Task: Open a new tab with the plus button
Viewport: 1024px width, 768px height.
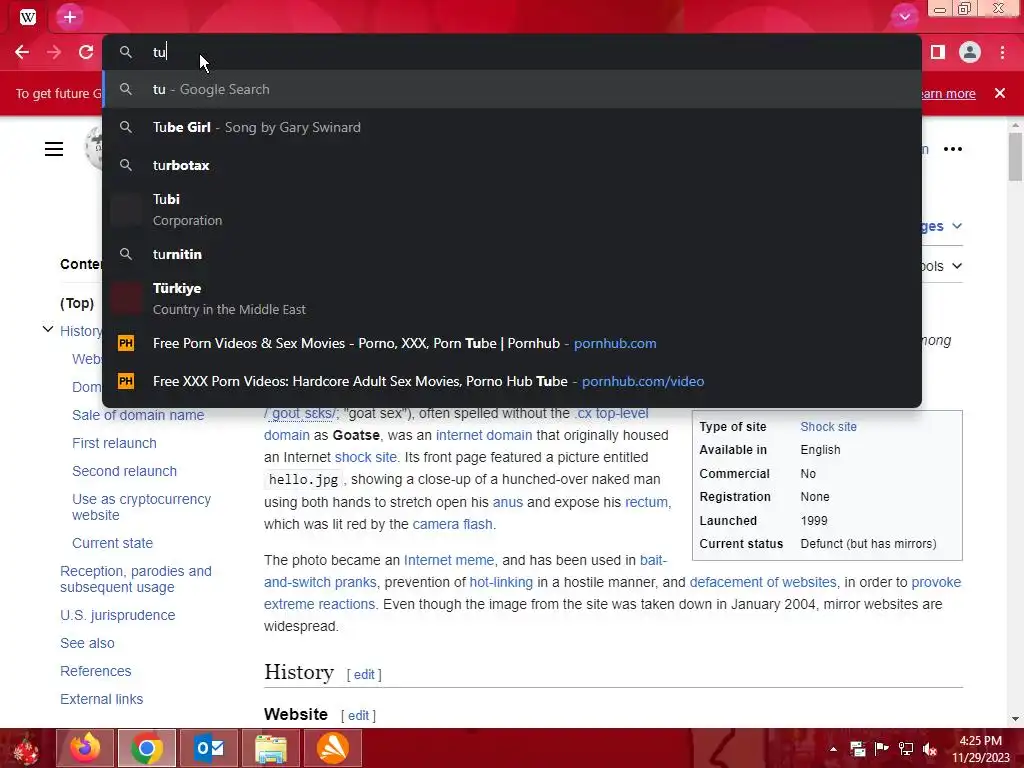Action: [x=70, y=17]
